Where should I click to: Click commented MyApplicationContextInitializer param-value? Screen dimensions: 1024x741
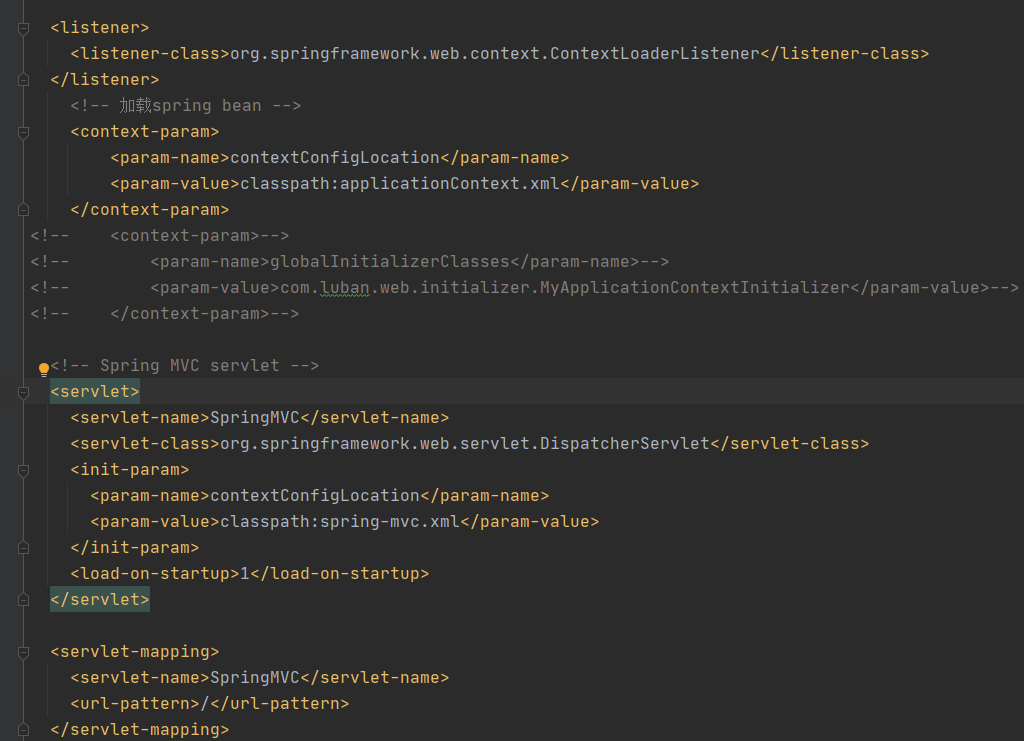click(x=694, y=287)
